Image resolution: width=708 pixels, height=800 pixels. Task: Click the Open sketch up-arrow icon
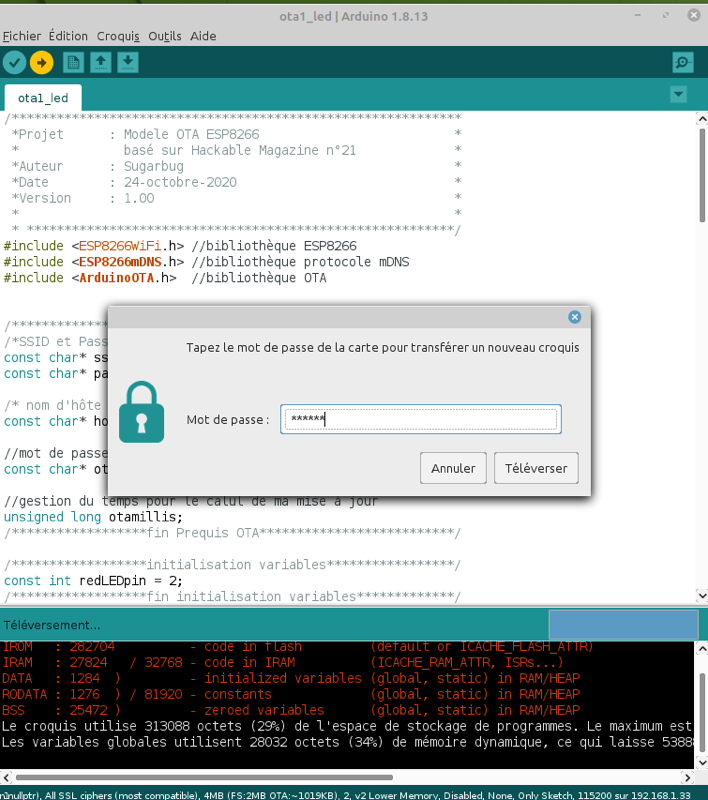(100, 62)
